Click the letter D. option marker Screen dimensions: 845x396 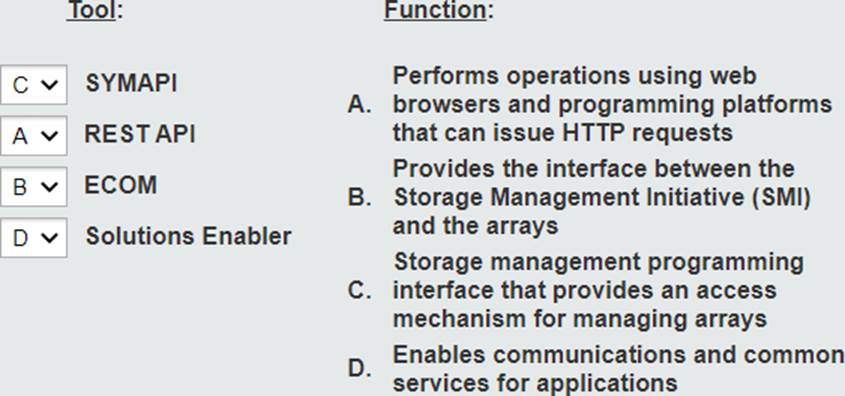coord(359,370)
